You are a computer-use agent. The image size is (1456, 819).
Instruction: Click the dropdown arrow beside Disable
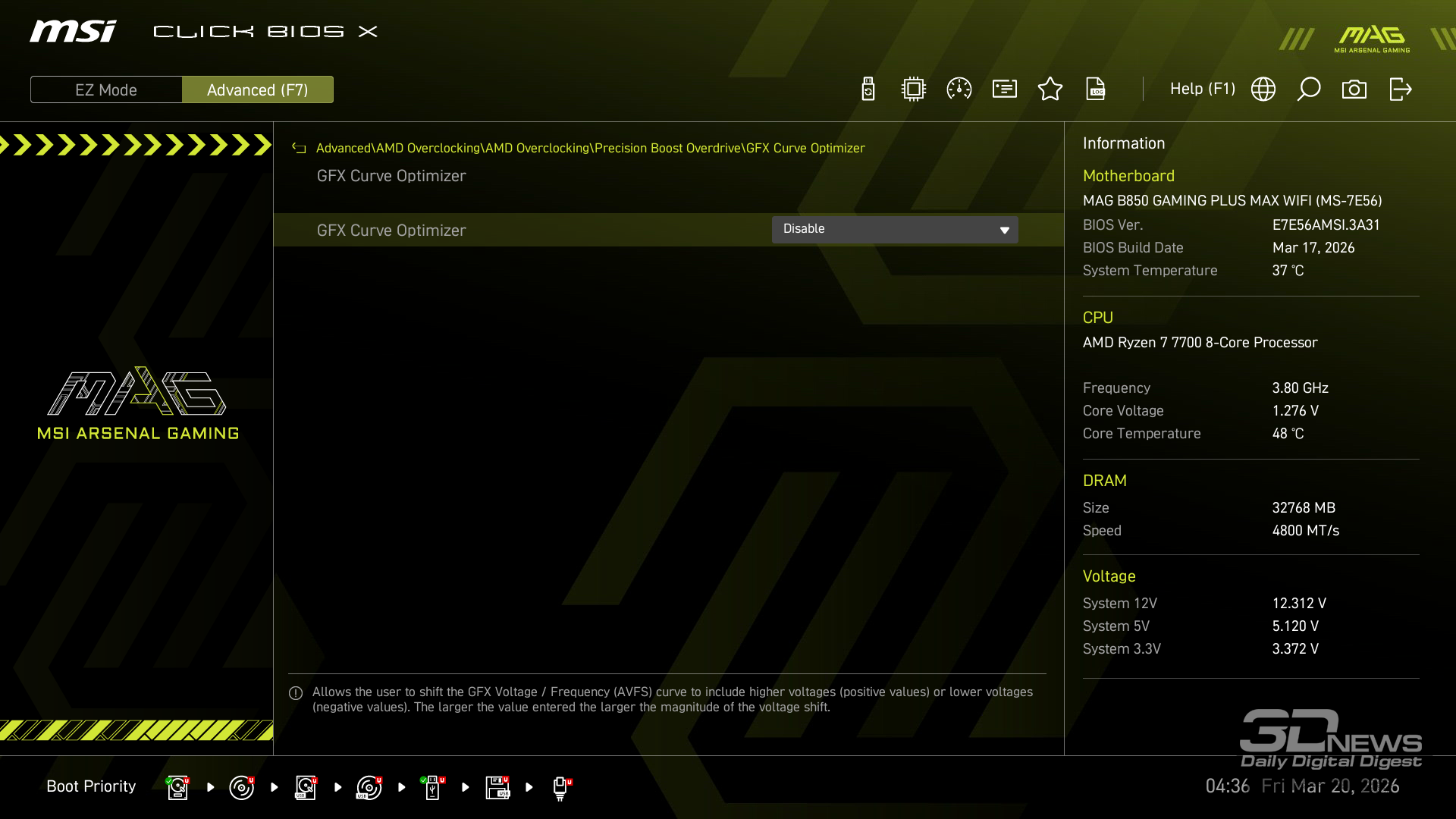(1004, 230)
